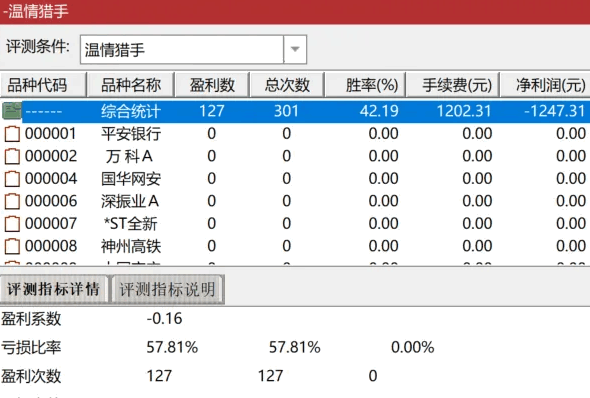
Task: Sort by 盈利数 column header
Action: 212,85
